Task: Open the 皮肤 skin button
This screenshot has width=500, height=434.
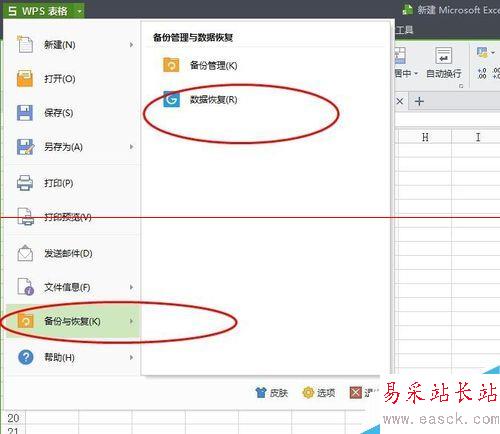Action: click(x=271, y=393)
